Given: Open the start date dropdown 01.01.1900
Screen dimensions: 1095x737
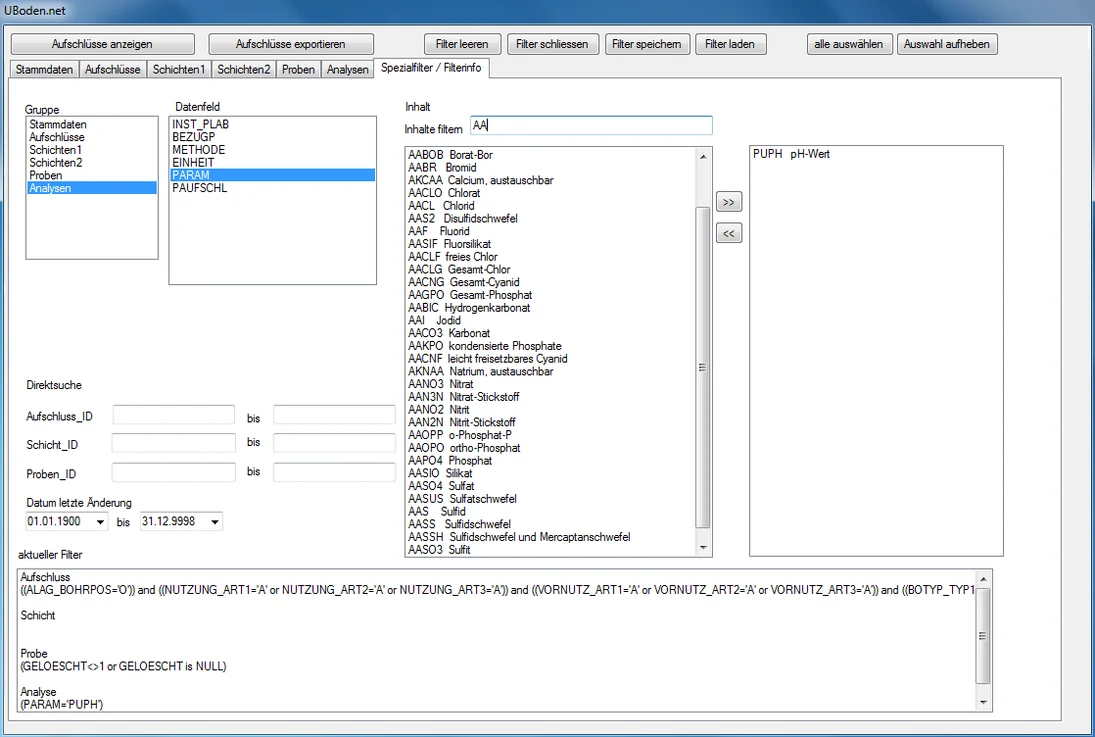Looking at the screenshot, I should pyautogui.click(x=101, y=522).
